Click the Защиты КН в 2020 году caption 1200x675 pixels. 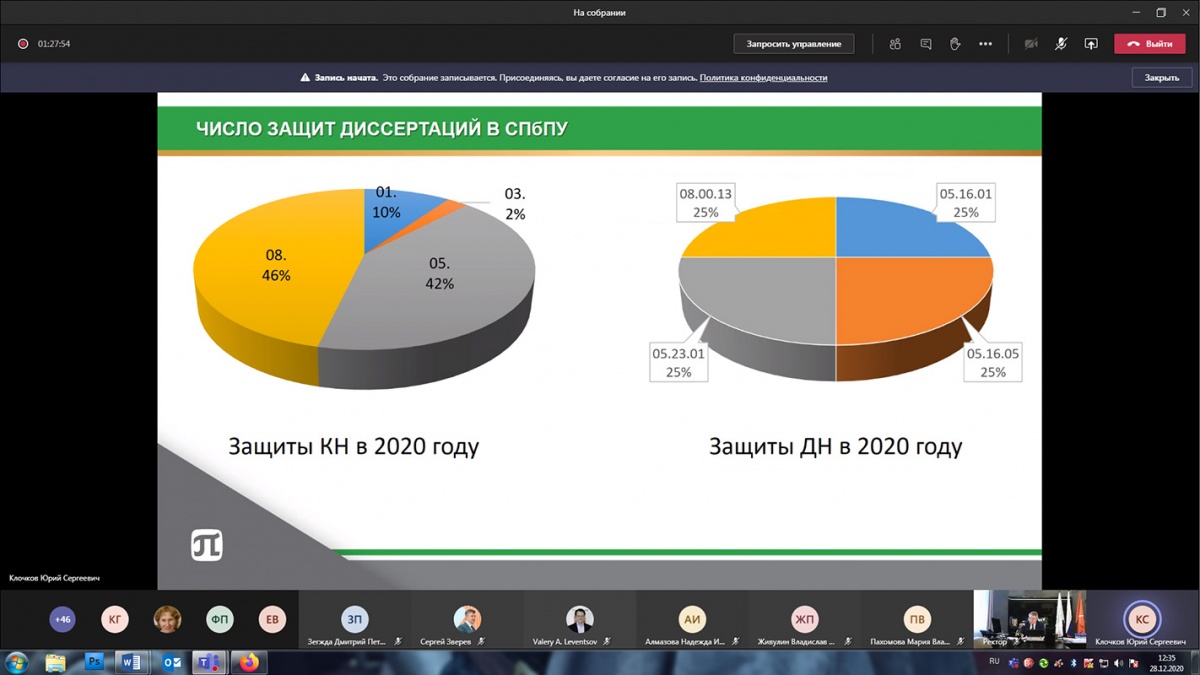click(x=354, y=446)
